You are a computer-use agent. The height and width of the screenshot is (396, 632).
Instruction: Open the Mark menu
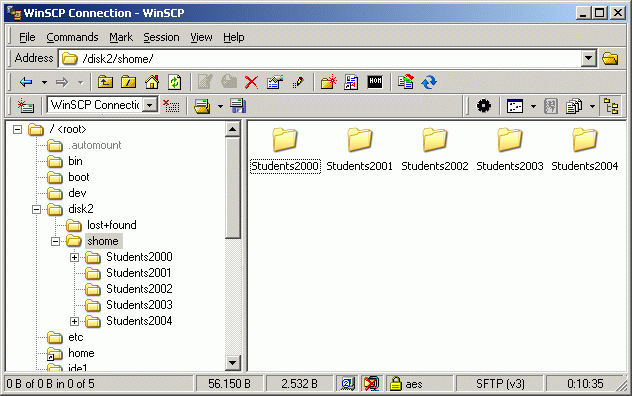pos(121,37)
